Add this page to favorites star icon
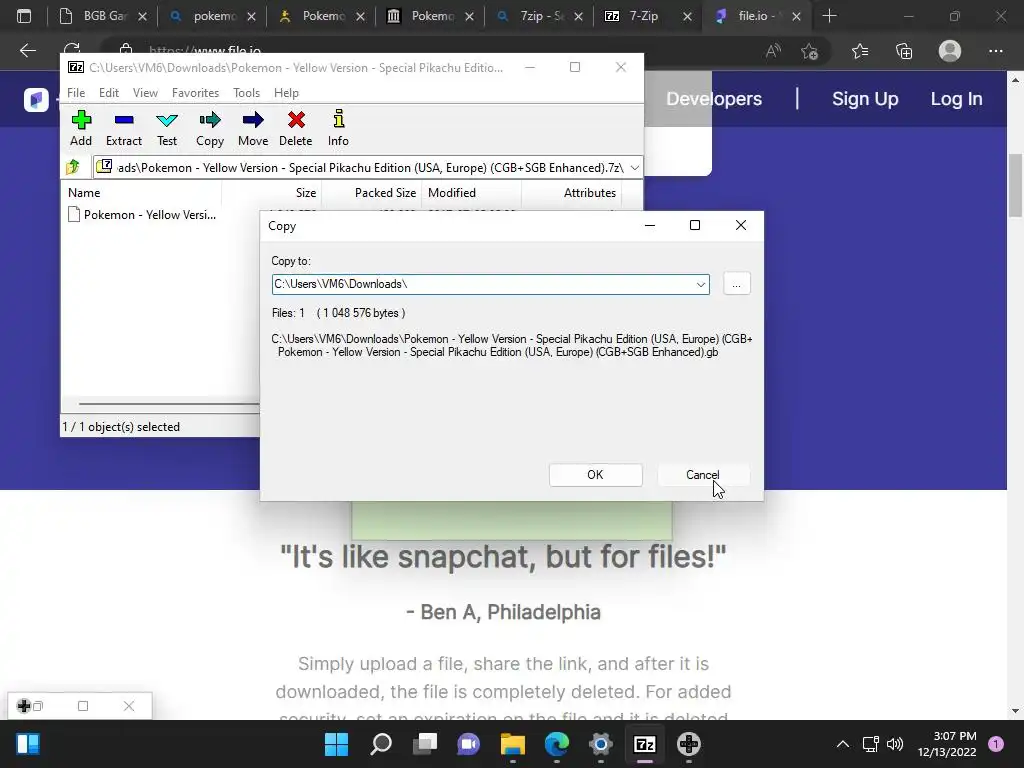This screenshot has width=1024, height=768. (809, 51)
